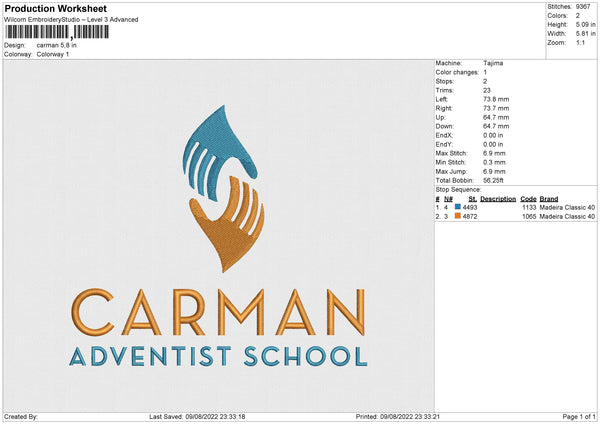600x424 pixels.
Task: Click the Stitches value 9367
Action: 583,7
